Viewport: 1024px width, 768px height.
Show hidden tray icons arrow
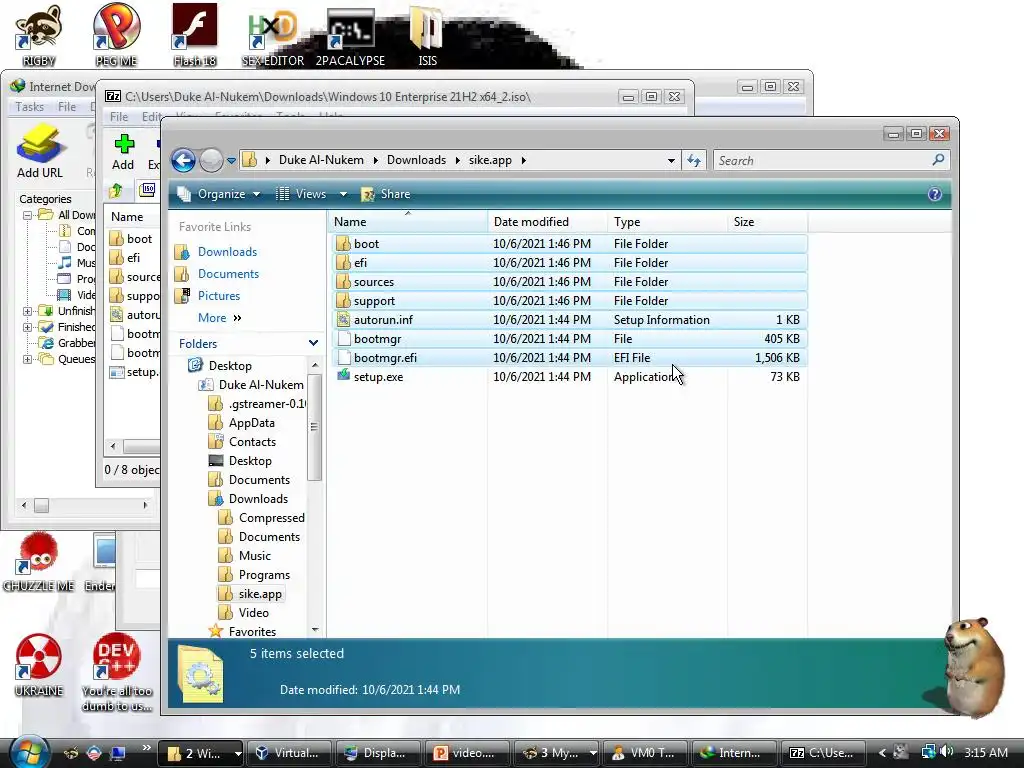point(882,752)
